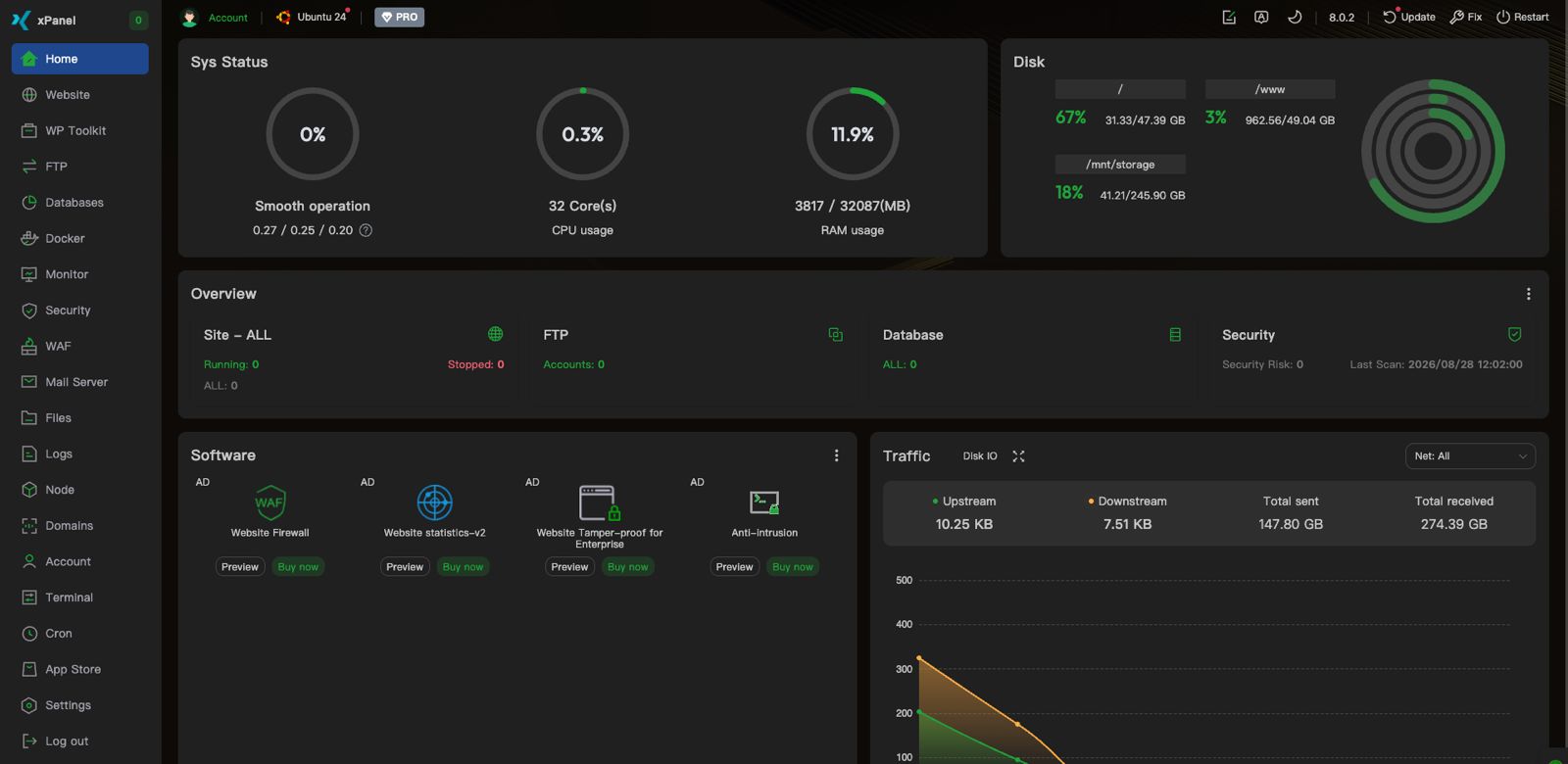Switch to the Traffic tab
The image size is (1568, 764).
(906, 455)
